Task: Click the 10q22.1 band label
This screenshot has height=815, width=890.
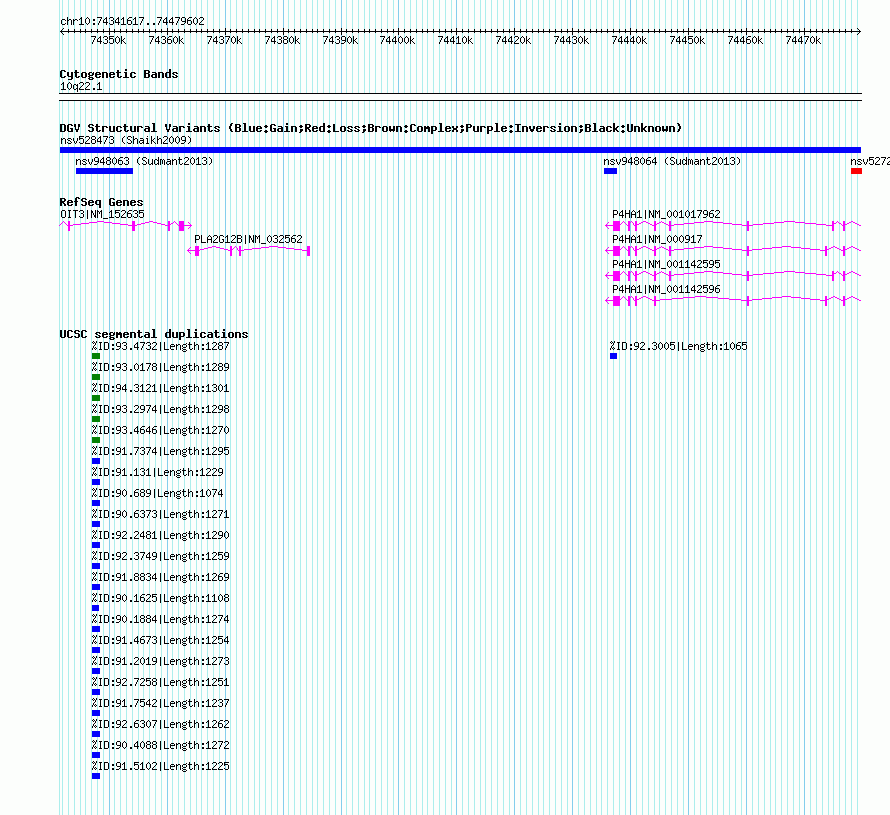Action: 81,86
